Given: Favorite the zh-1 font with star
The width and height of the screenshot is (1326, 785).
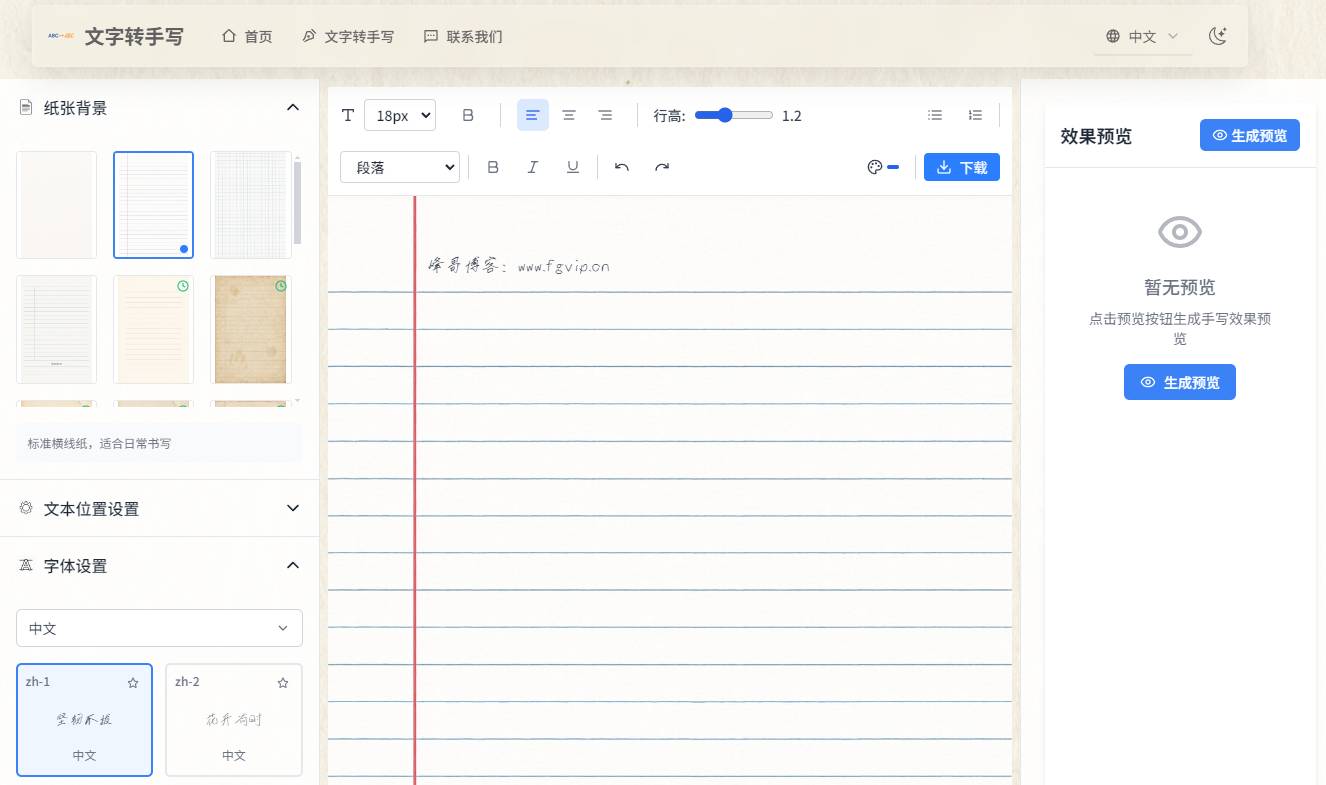Looking at the screenshot, I should pyautogui.click(x=133, y=683).
